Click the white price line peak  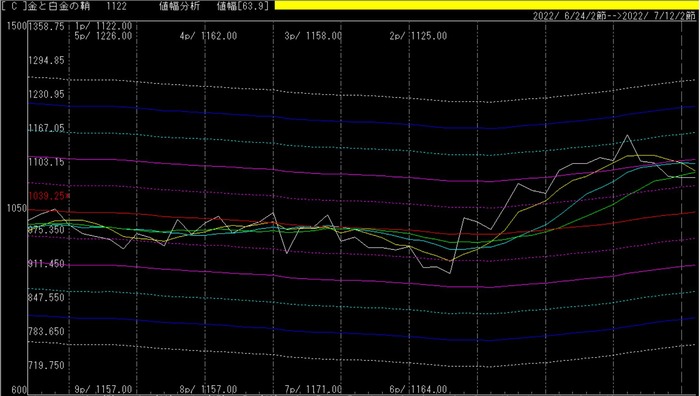[x=628, y=135]
